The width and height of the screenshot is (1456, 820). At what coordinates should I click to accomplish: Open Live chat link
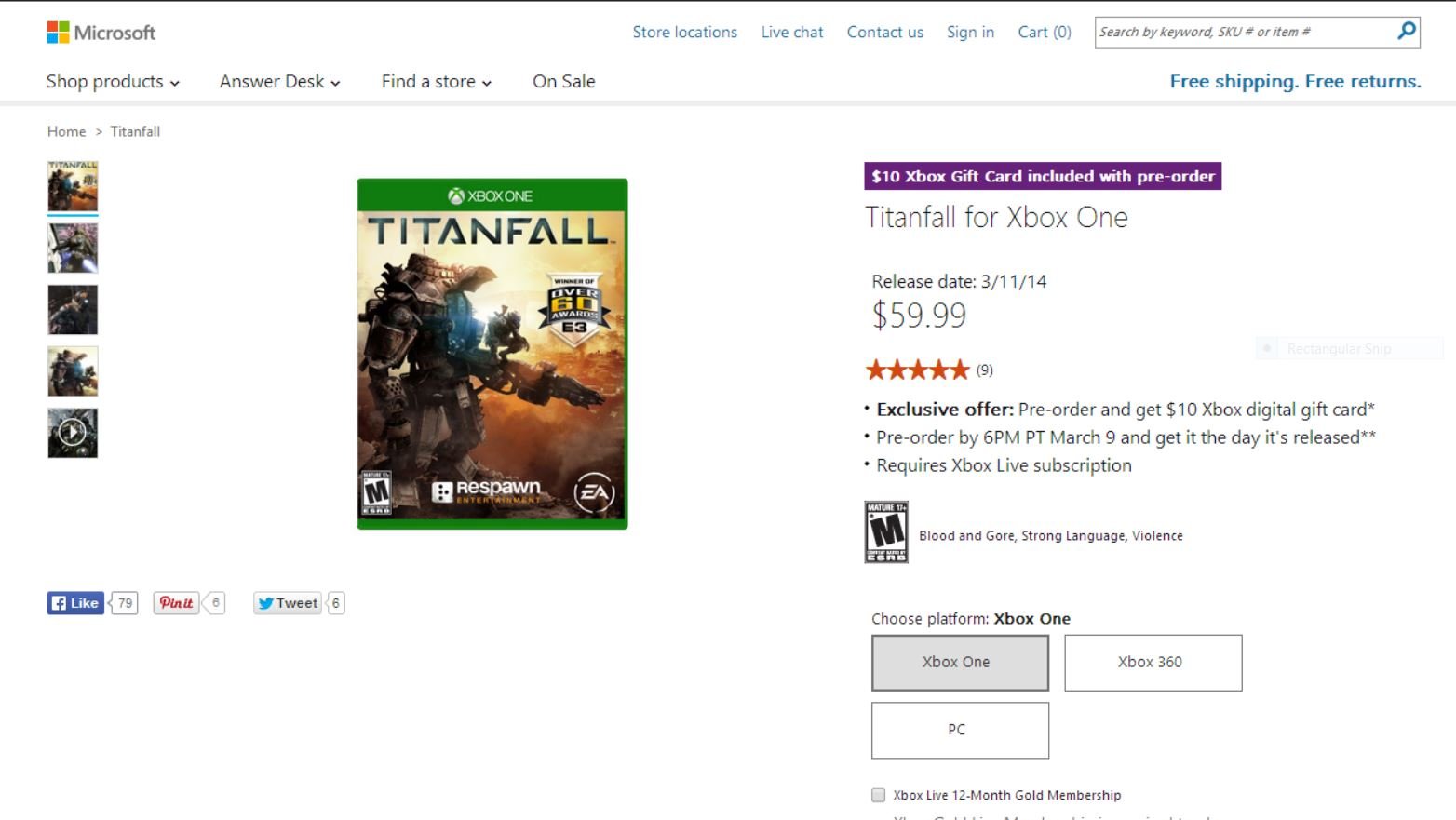click(x=792, y=33)
